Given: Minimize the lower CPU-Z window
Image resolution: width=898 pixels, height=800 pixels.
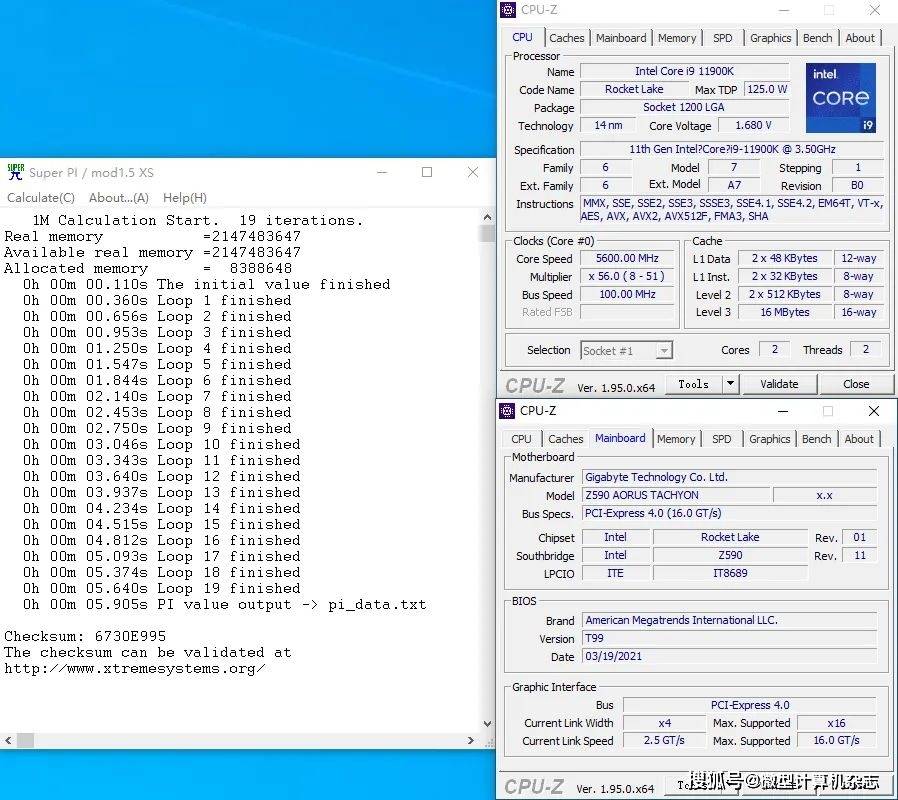Looking at the screenshot, I should click(x=782, y=411).
